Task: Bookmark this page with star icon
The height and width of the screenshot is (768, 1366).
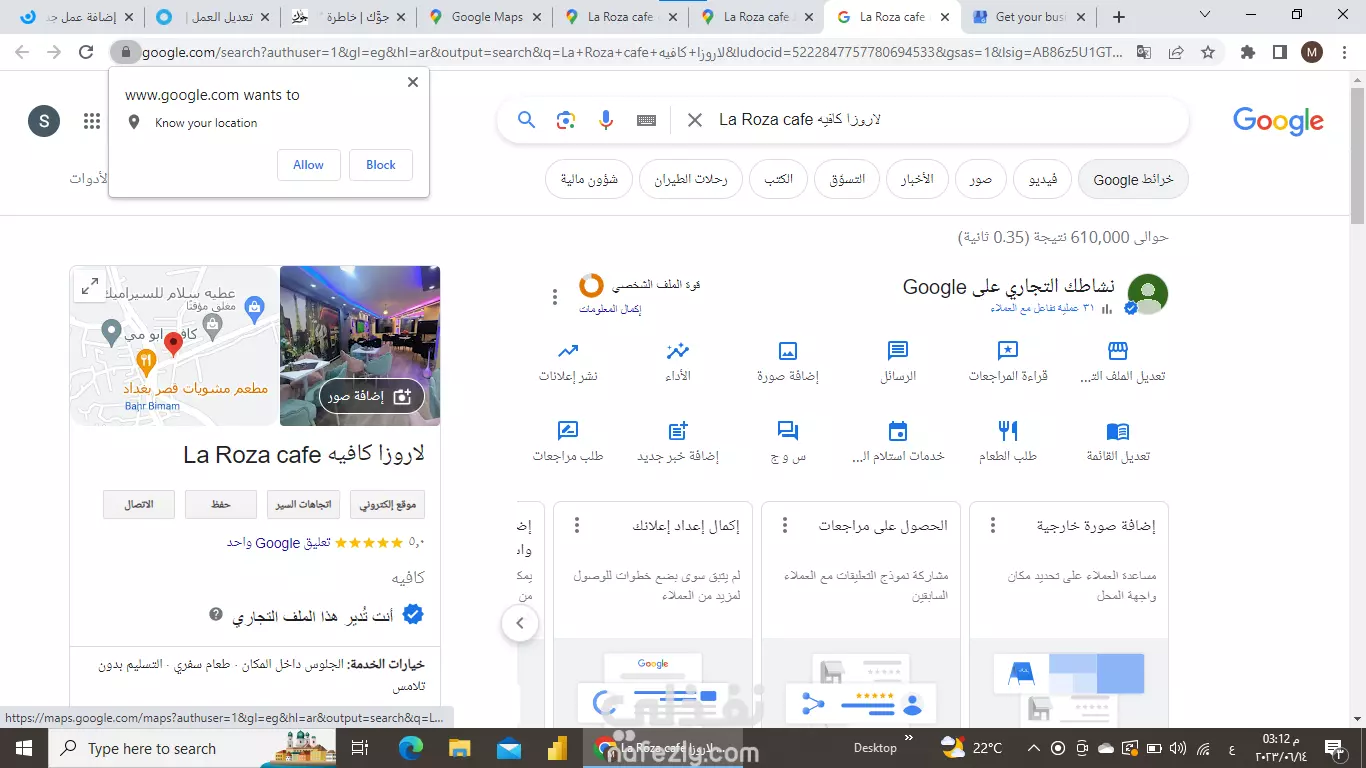Action: (1208, 52)
